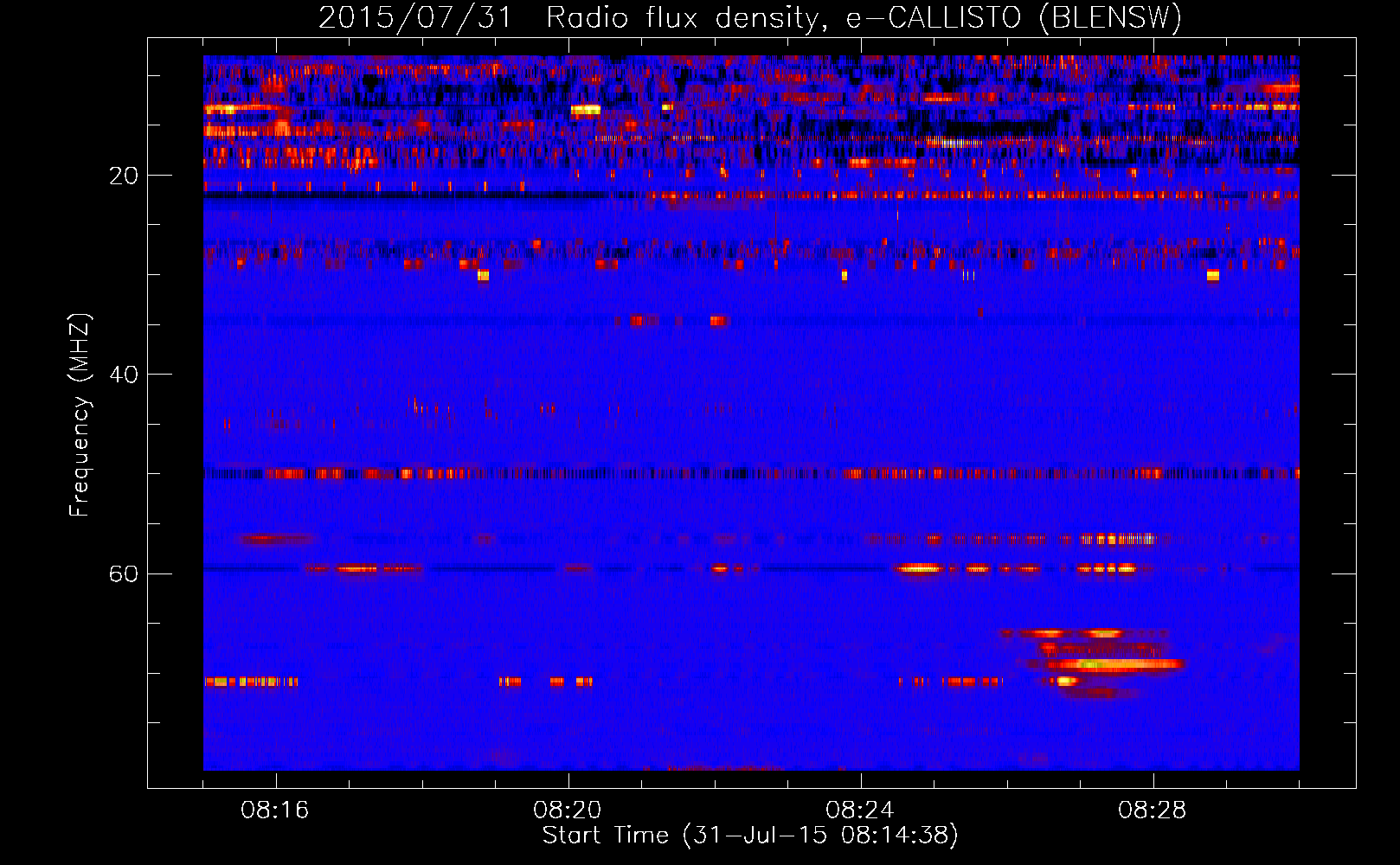This screenshot has height=865, width=1400.
Task: Click the "08:20" time tick label
Action: tap(568, 811)
